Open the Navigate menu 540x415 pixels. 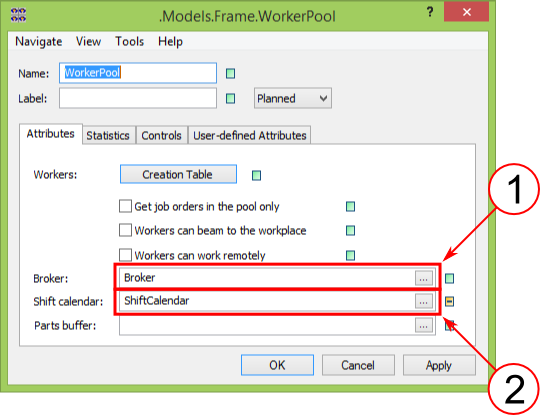click(39, 42)
